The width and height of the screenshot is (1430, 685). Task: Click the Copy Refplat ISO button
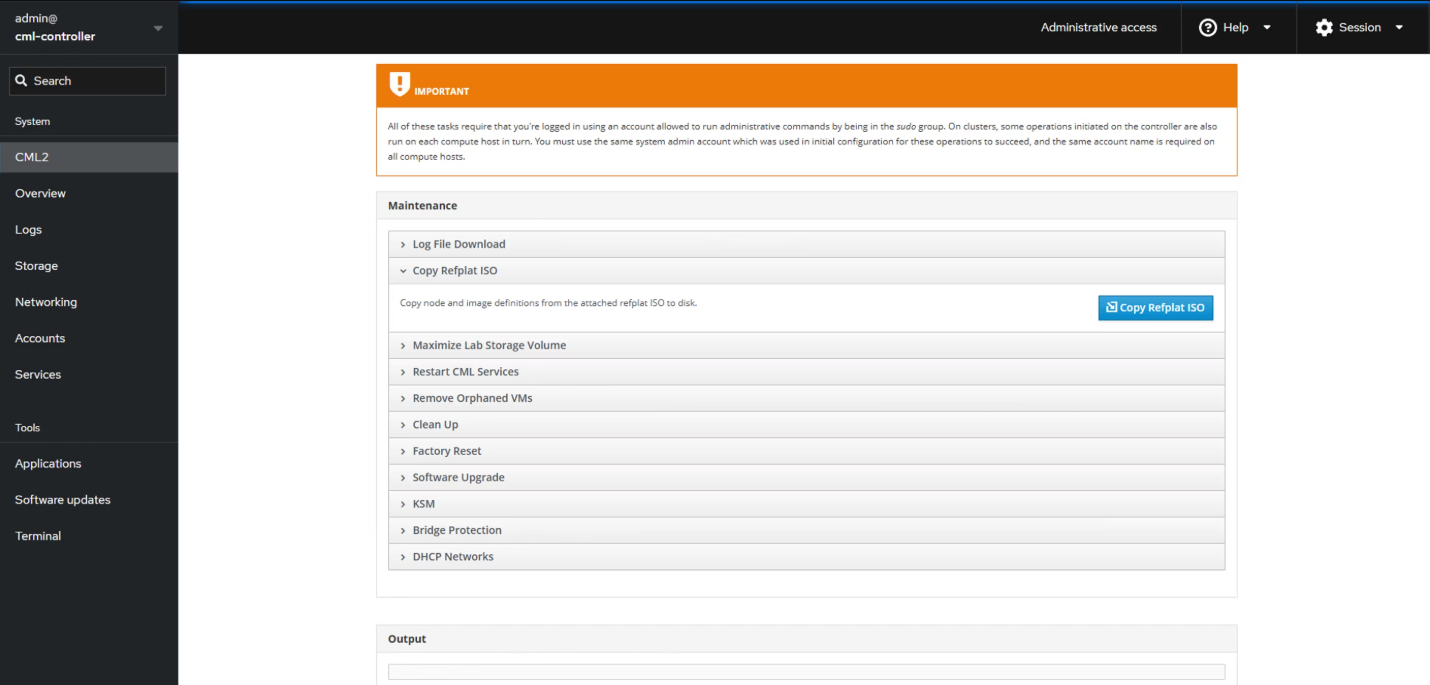click(x=1155, y=307)
